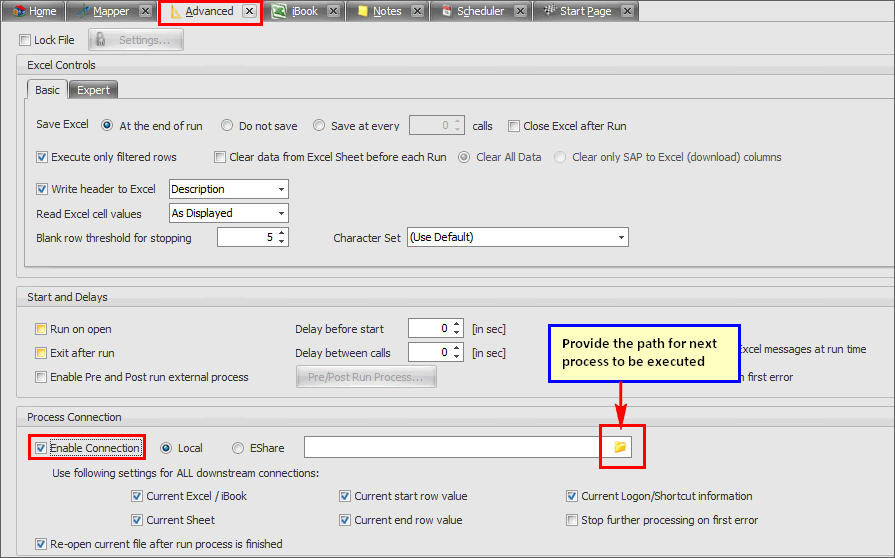Viewport: 895px width, 558px height.
Task: Open the Scheduler tab
Action: 479,11
